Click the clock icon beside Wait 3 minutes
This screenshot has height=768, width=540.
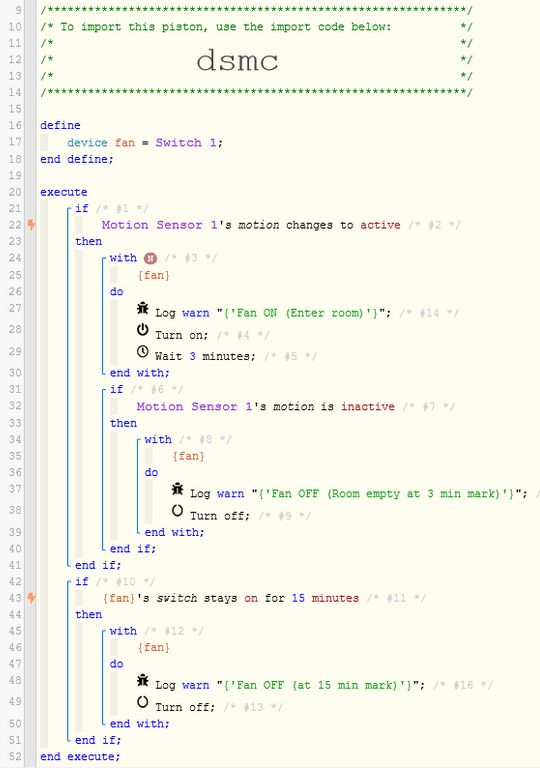(143, 352)
